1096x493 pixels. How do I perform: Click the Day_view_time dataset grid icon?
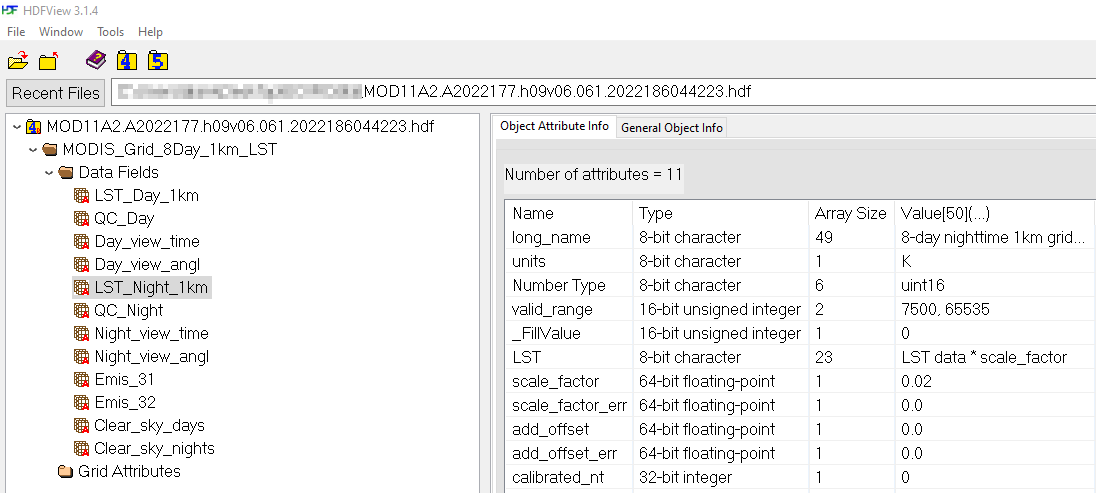[x=82, y=242]
